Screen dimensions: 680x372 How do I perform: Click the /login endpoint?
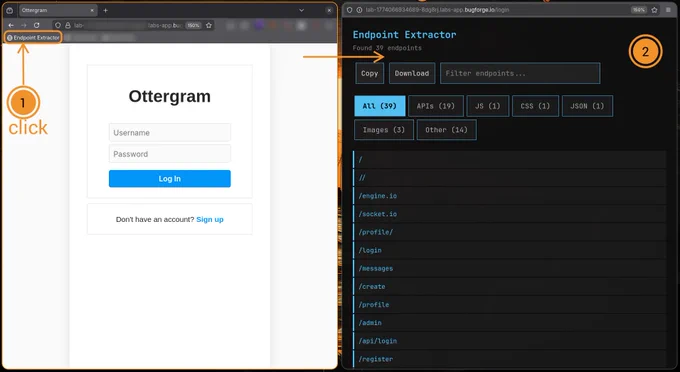[x=510, y=250]
